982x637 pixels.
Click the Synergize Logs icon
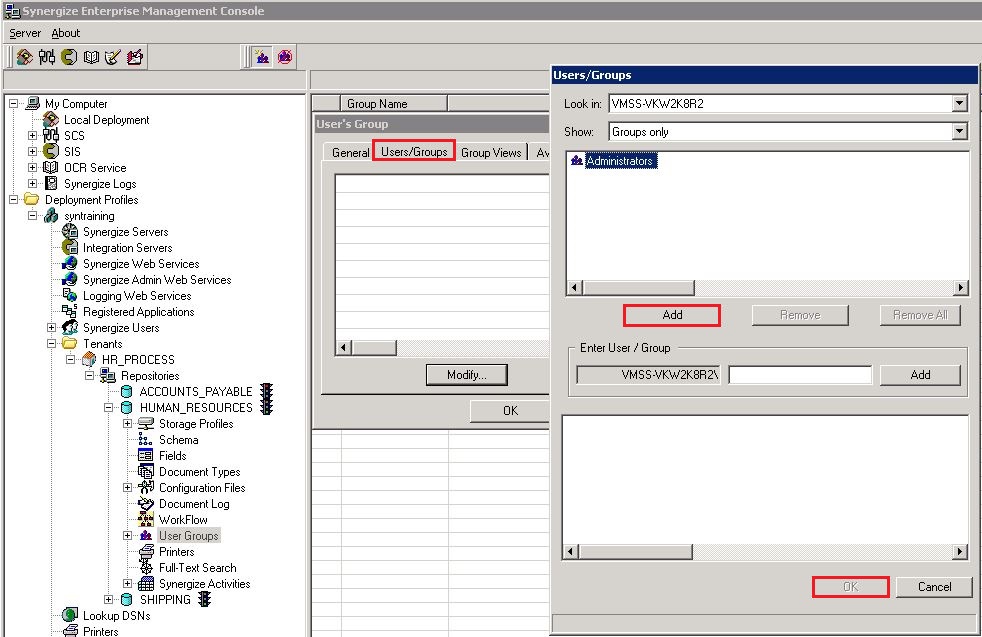point(51,184)
